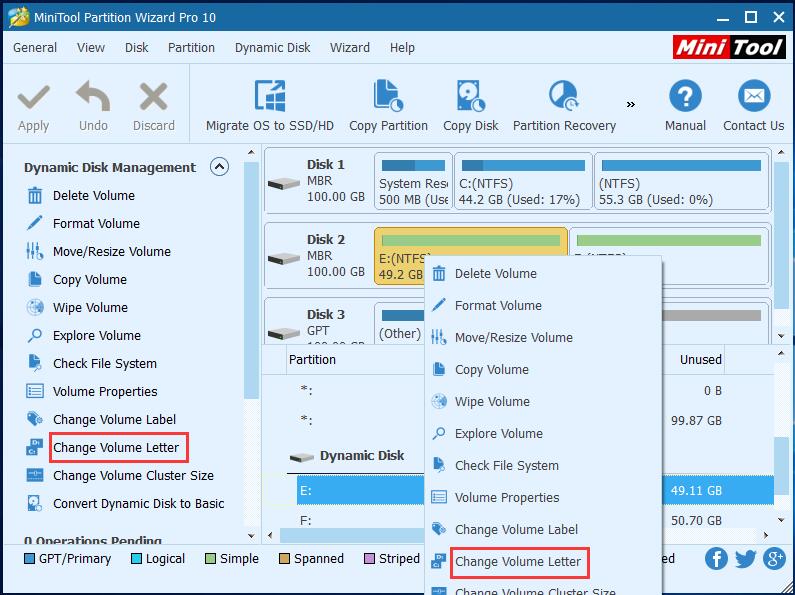Open the Google Plus share icon
This screenshot has width=795, height=595.
775,559
